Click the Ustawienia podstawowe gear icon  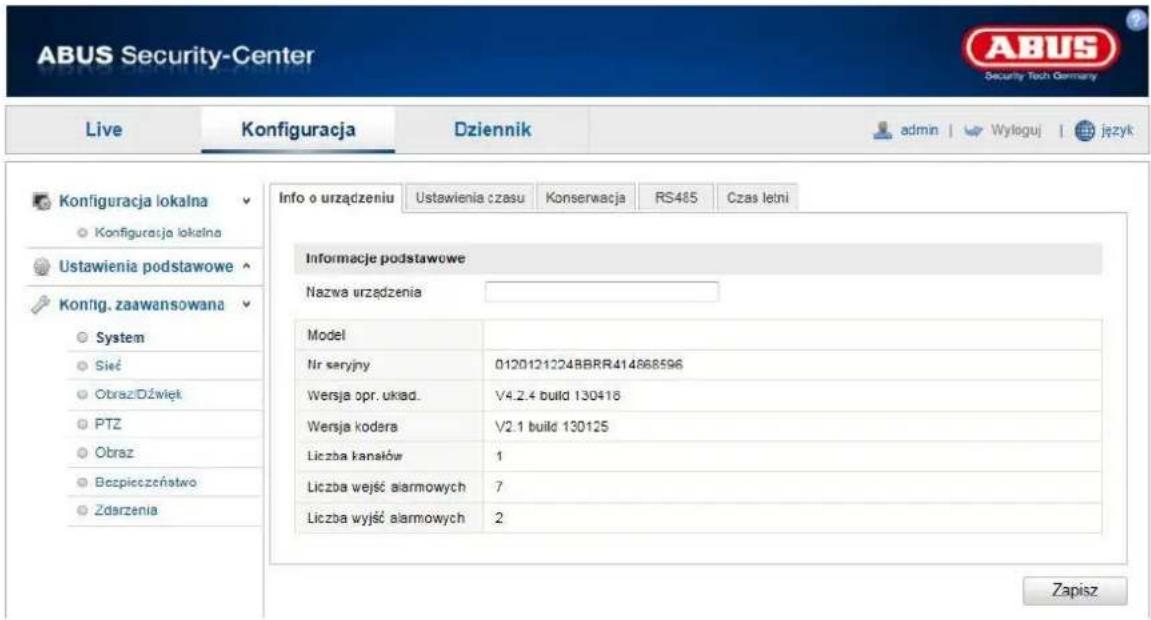(42, 267)
